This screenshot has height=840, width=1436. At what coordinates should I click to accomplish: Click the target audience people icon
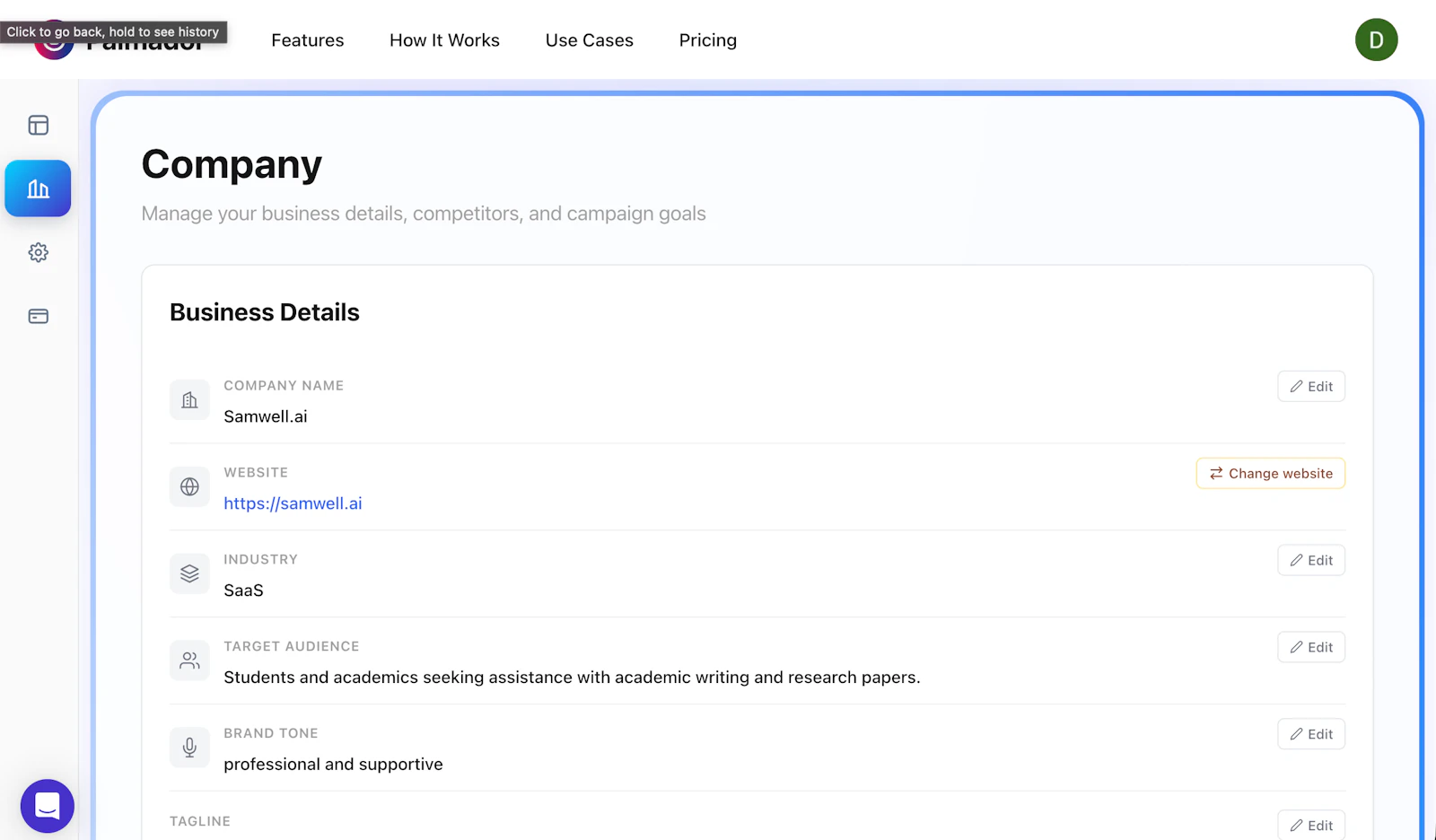click(x=189, y=661)
